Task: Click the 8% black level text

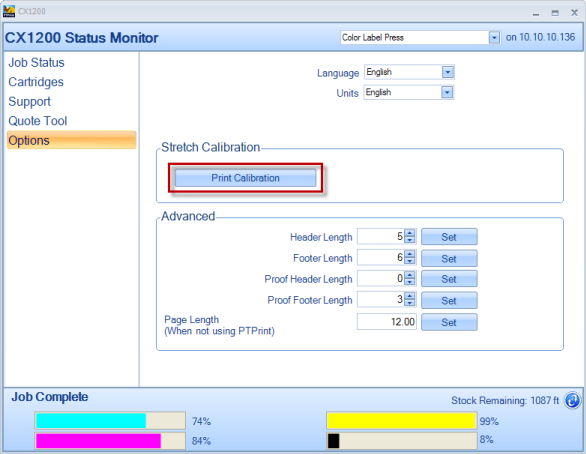Action: pyautogui.click(x=487, y=439)
